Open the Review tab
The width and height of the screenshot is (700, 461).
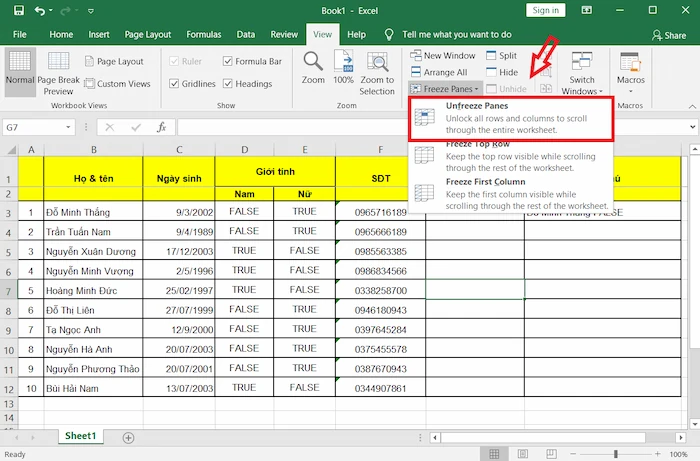[x=284, y=34]
